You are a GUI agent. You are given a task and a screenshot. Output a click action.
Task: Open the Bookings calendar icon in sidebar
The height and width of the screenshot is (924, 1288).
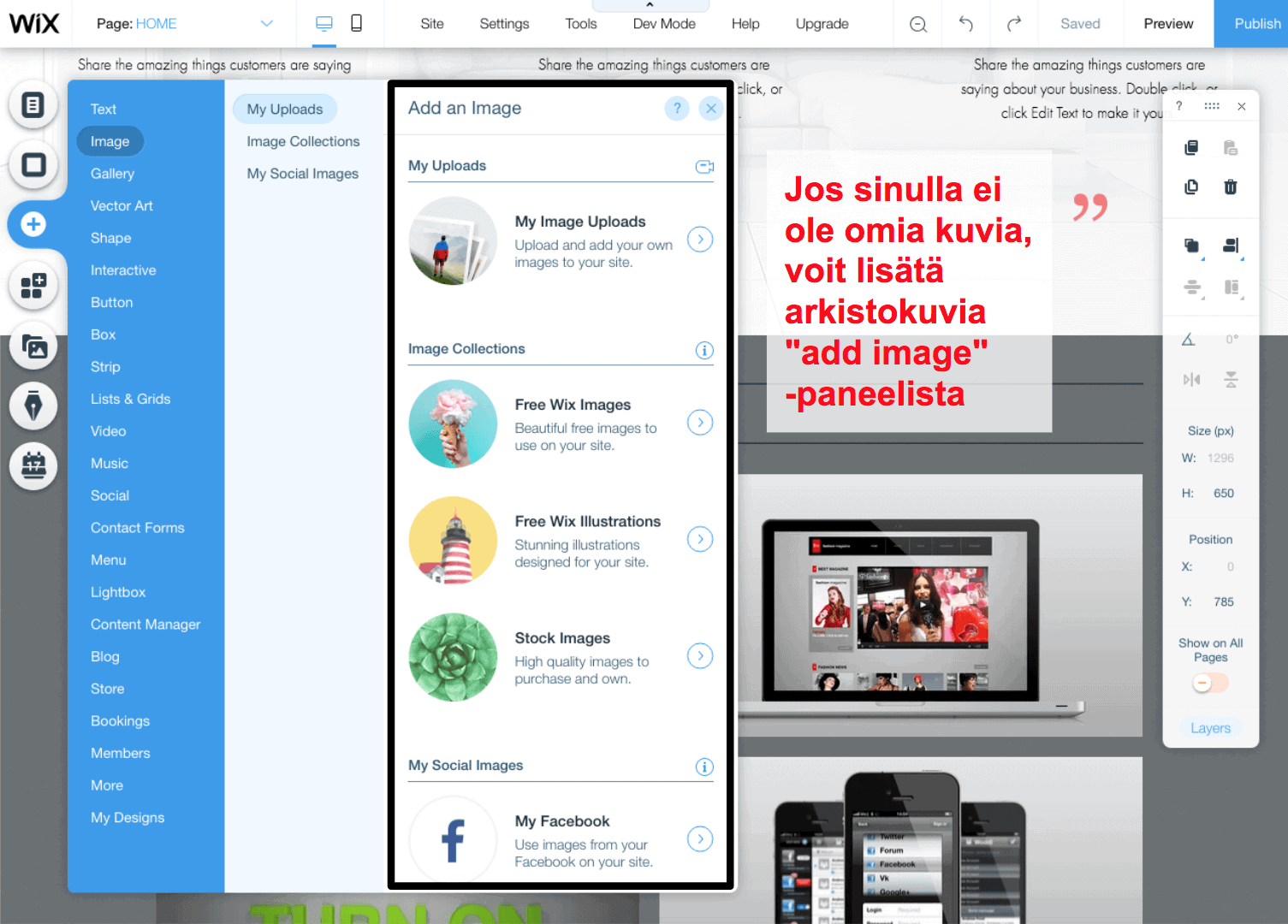(x=33, y=466)
